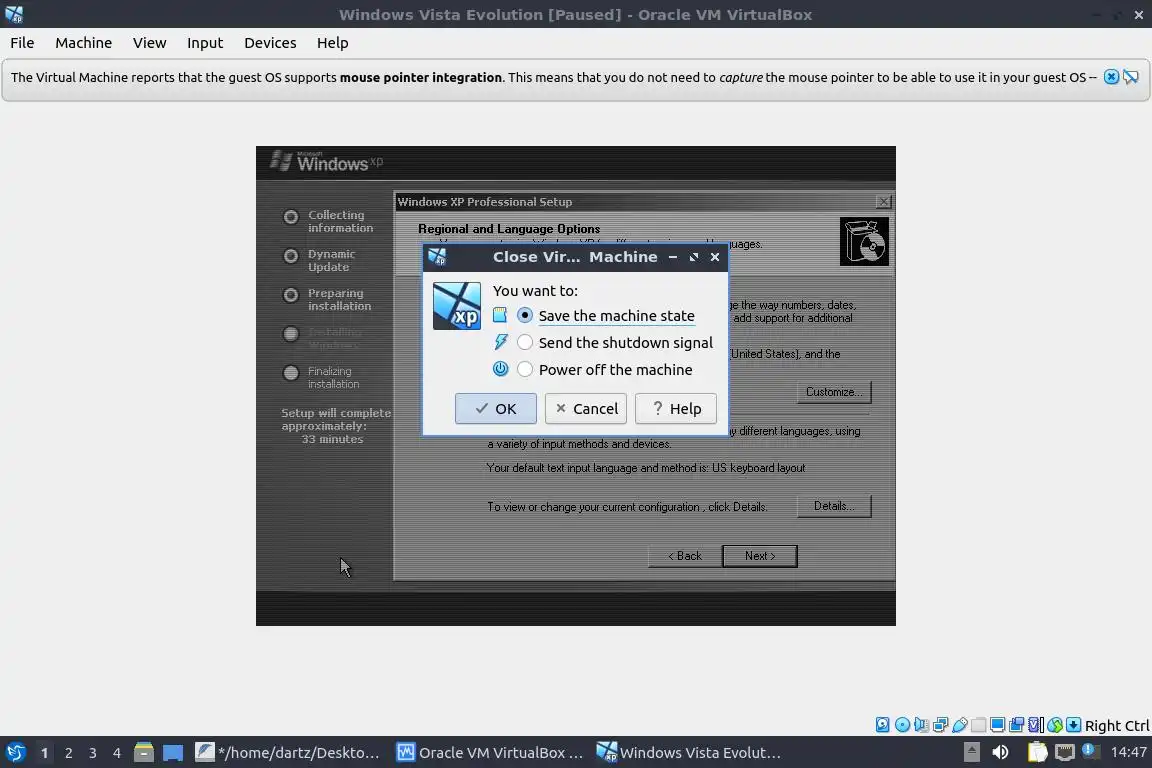Click the audio status icon in VirtualBox status bar
The height and width of the screenshot is (768, 1152).
pyautogui.click(x=921, y=725)
